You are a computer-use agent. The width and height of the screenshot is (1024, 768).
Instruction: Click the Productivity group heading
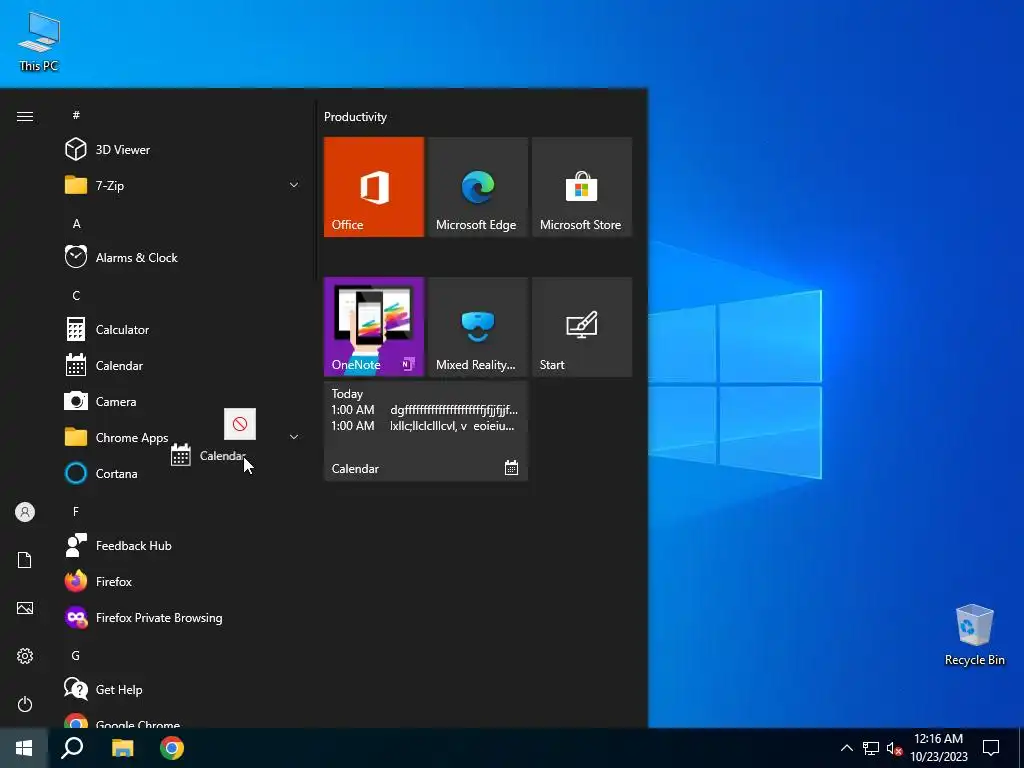pyautogui.click(x=355, y=117)
